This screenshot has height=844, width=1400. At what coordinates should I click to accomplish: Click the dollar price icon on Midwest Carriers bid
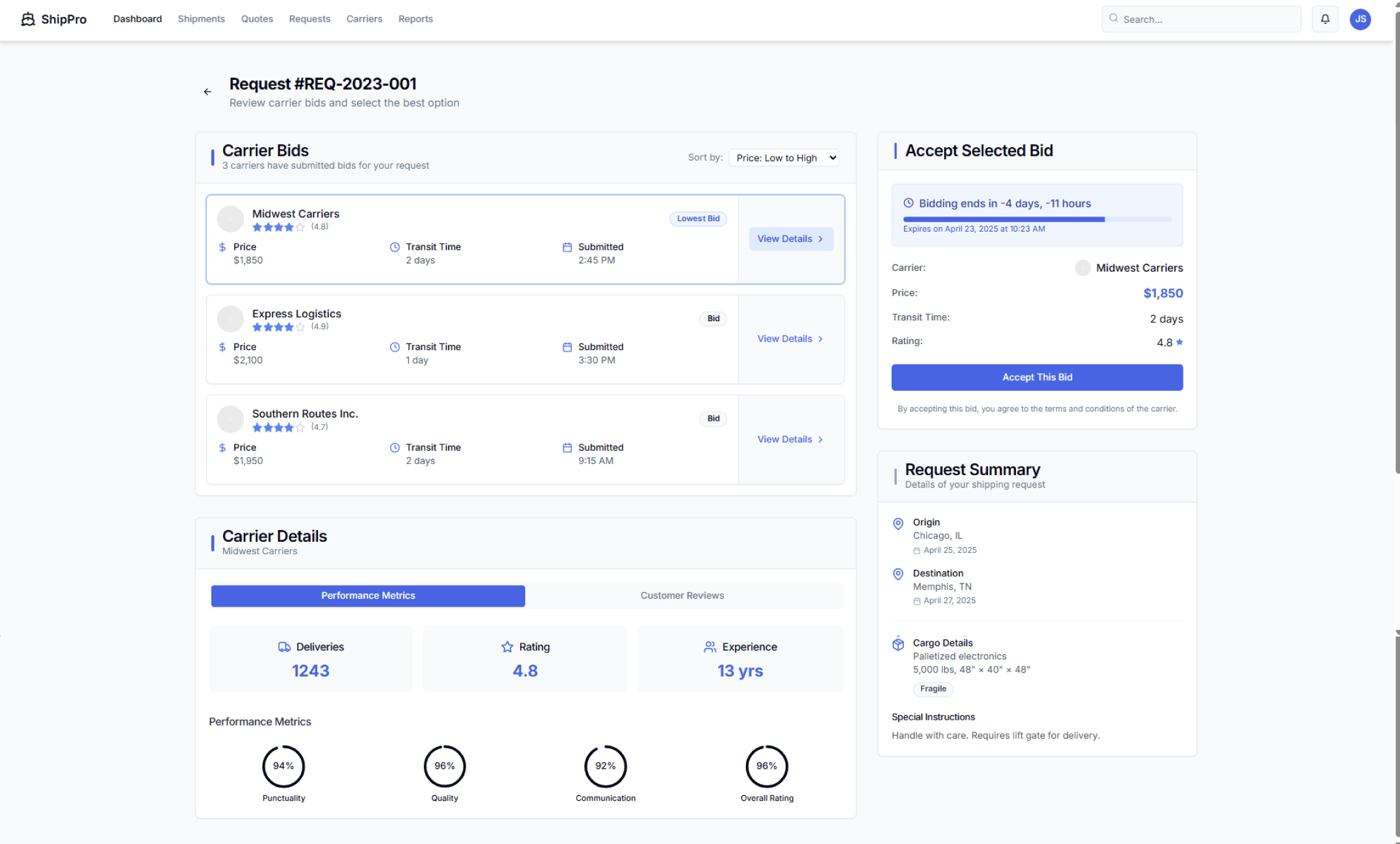(222, 247)
